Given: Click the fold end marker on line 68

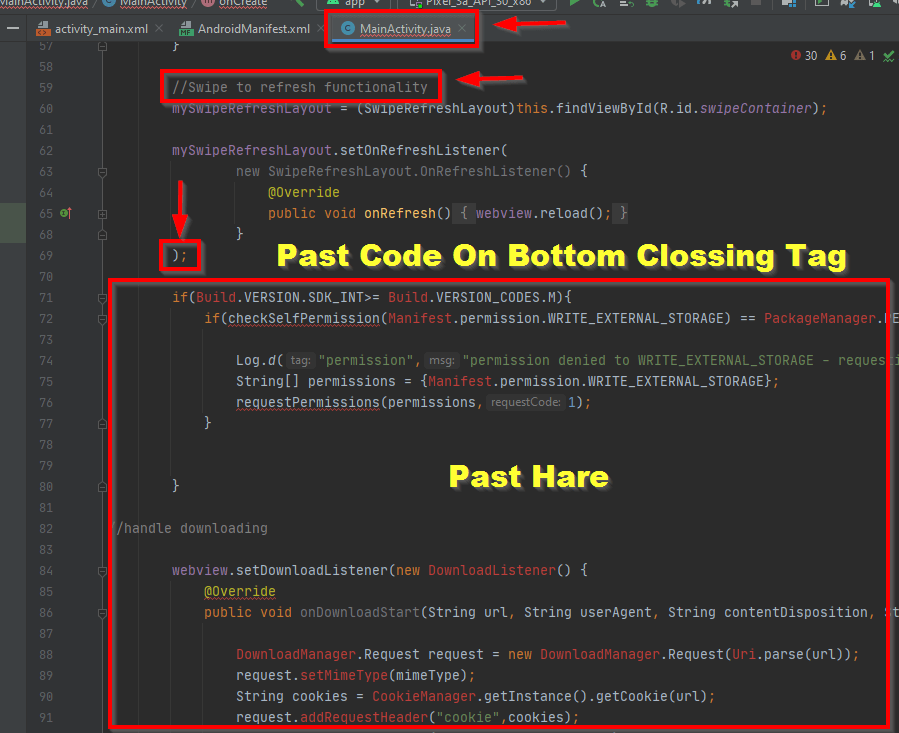Looking at the screenshot, I should pyautogui.click(x=103, y=235).
